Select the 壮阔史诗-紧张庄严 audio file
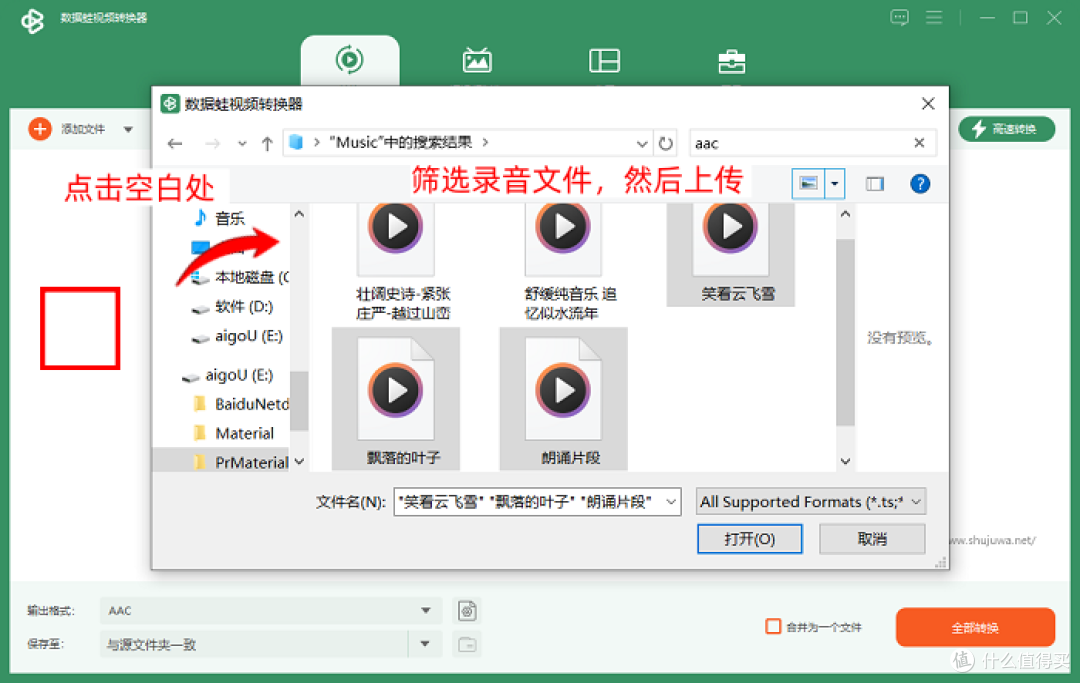Image resolution: width=1080 pixels, height=683 pixels. point(396,262)
